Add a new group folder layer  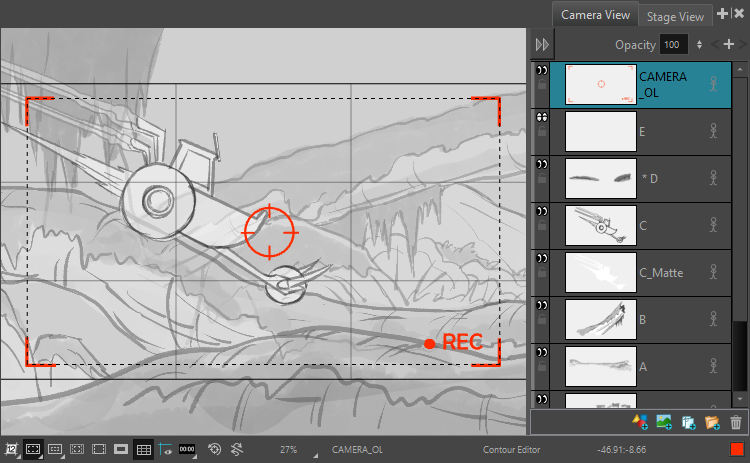[x=712, y=423]
